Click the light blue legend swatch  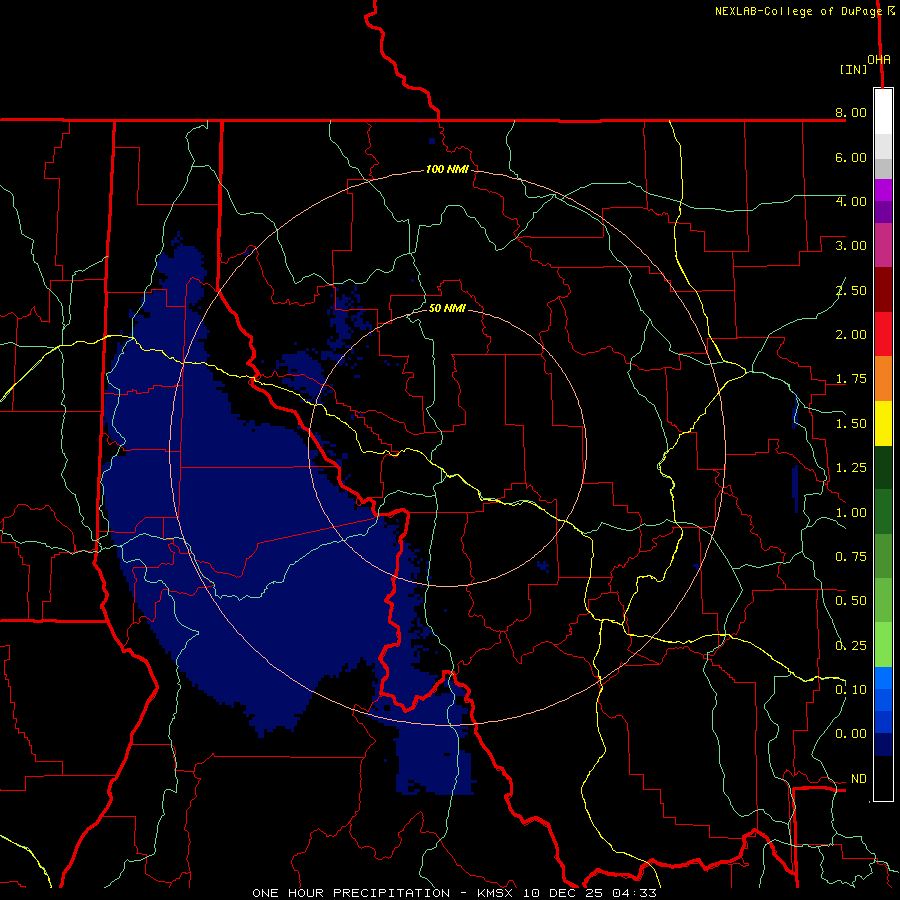coord(883,678)
